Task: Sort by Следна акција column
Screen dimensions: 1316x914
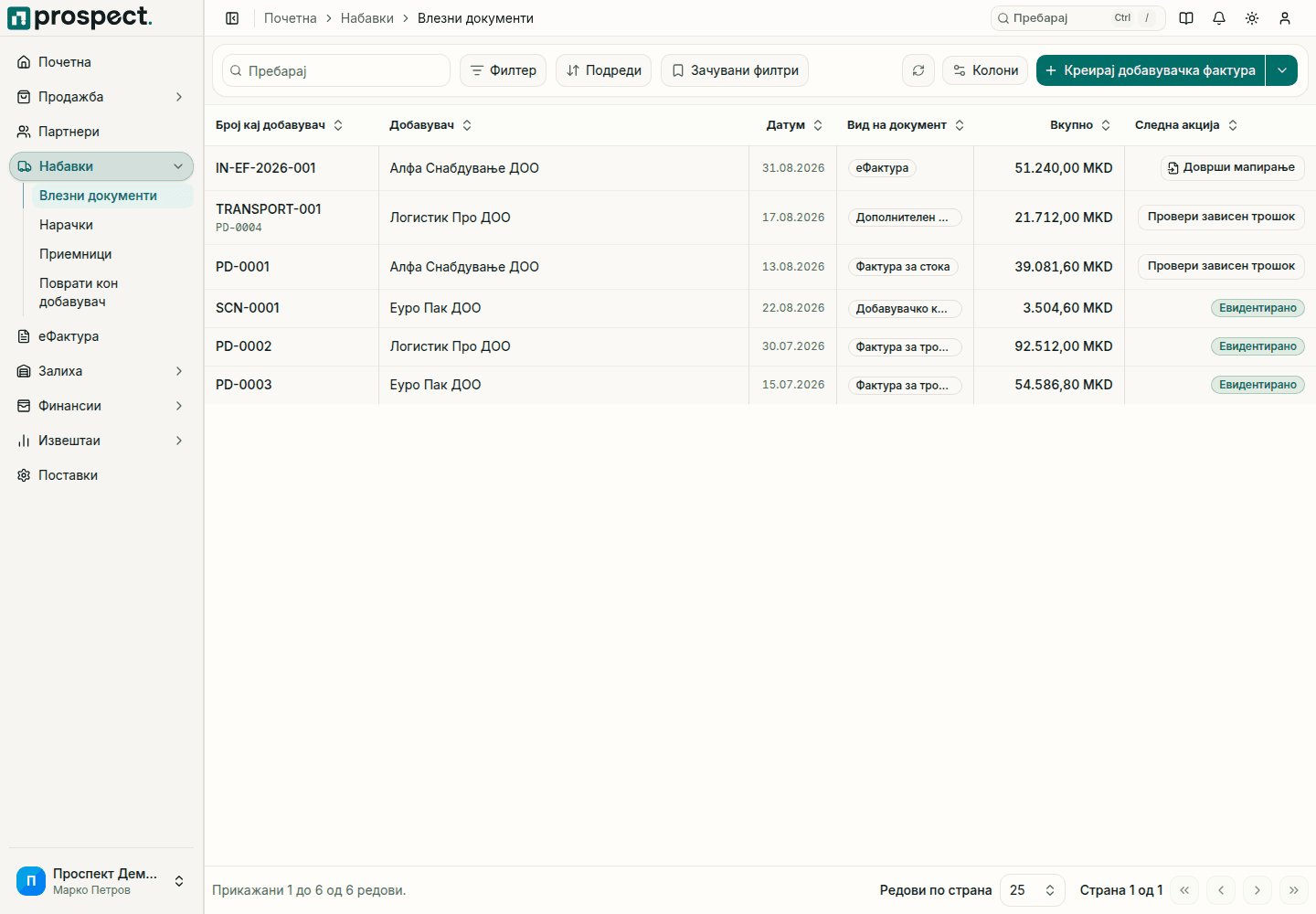Action: 1186,125
